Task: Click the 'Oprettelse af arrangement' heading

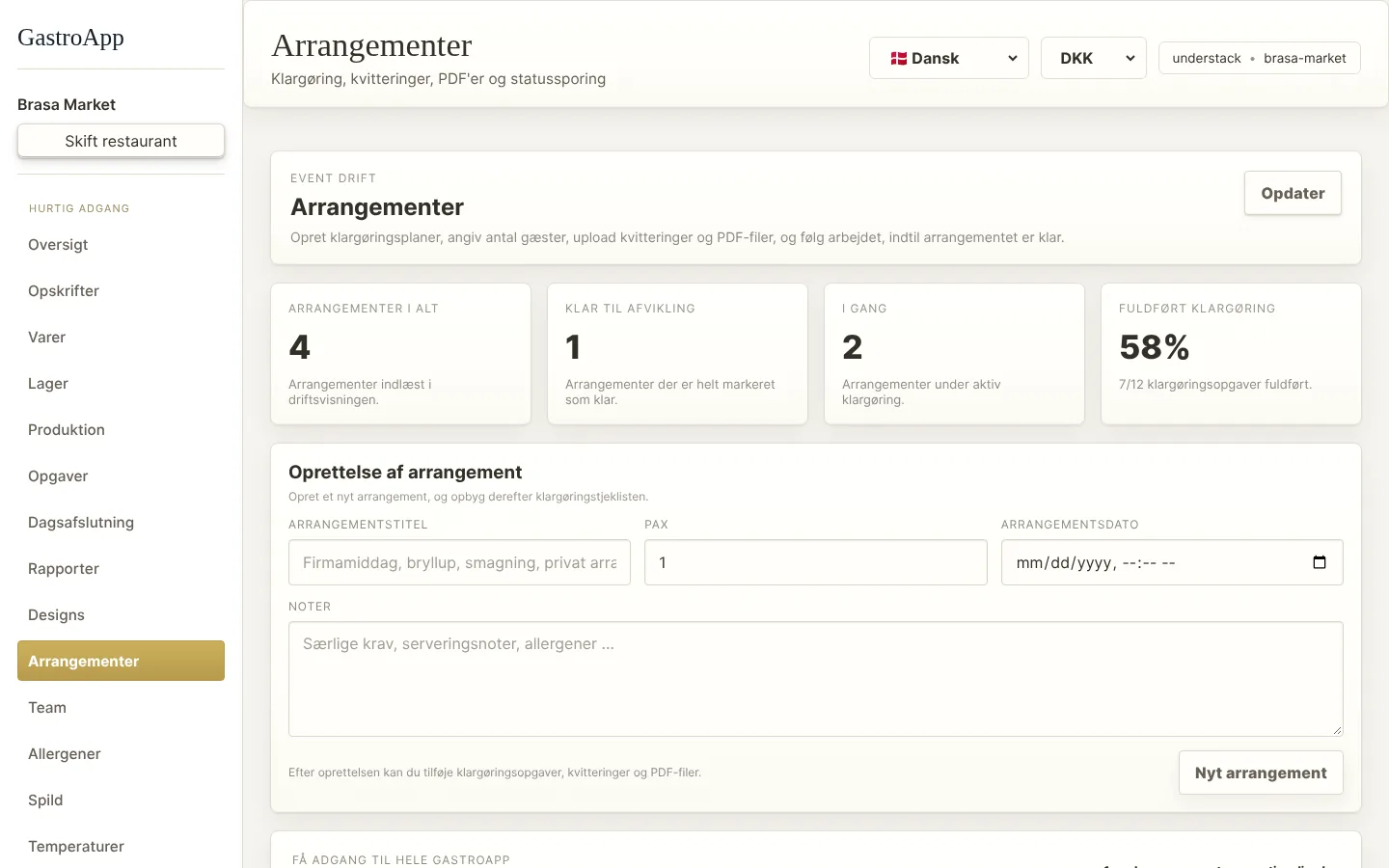Action: pyautogui.click(x=405, y=472)
